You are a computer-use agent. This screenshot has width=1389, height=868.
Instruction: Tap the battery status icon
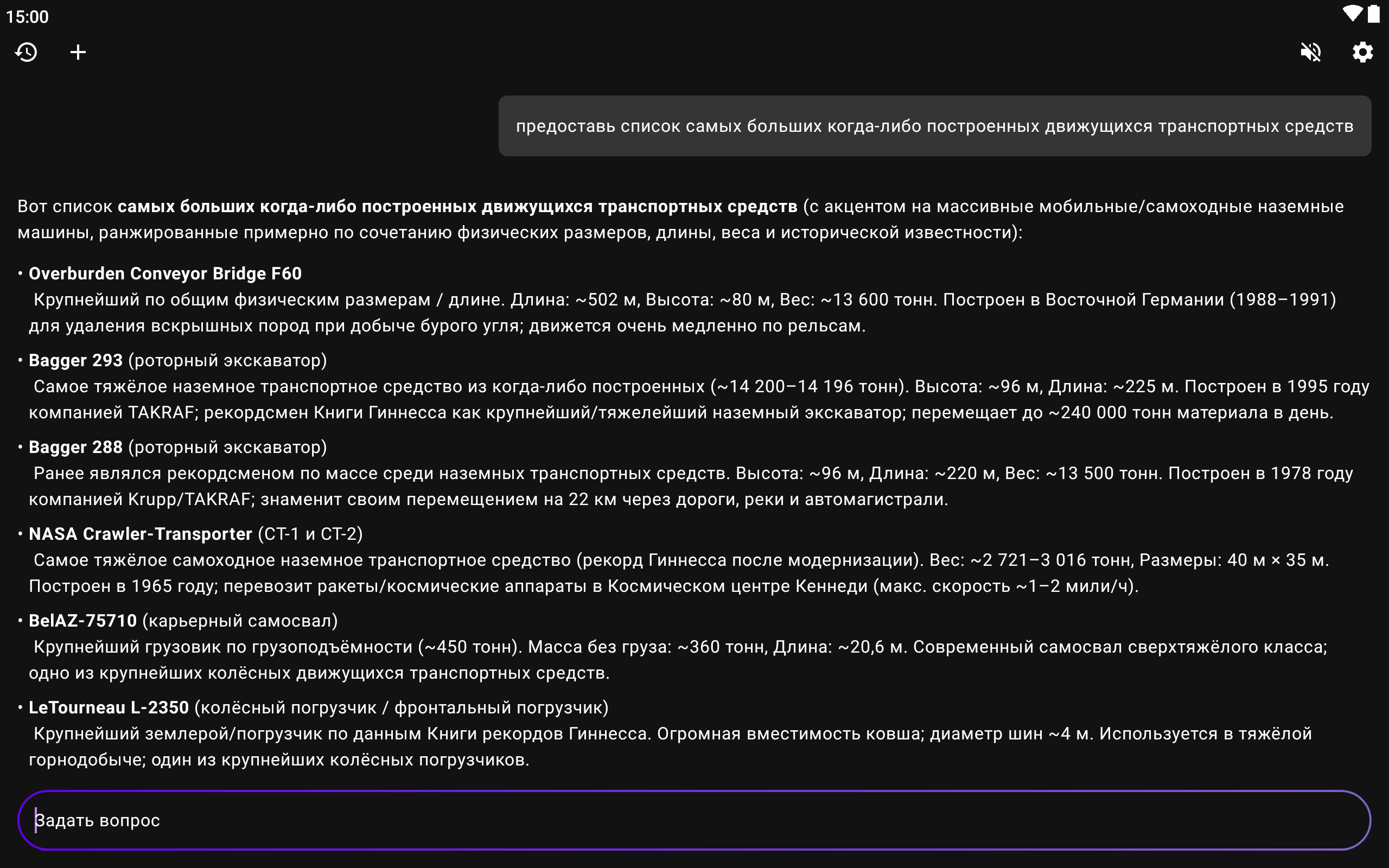[1373, 14]
